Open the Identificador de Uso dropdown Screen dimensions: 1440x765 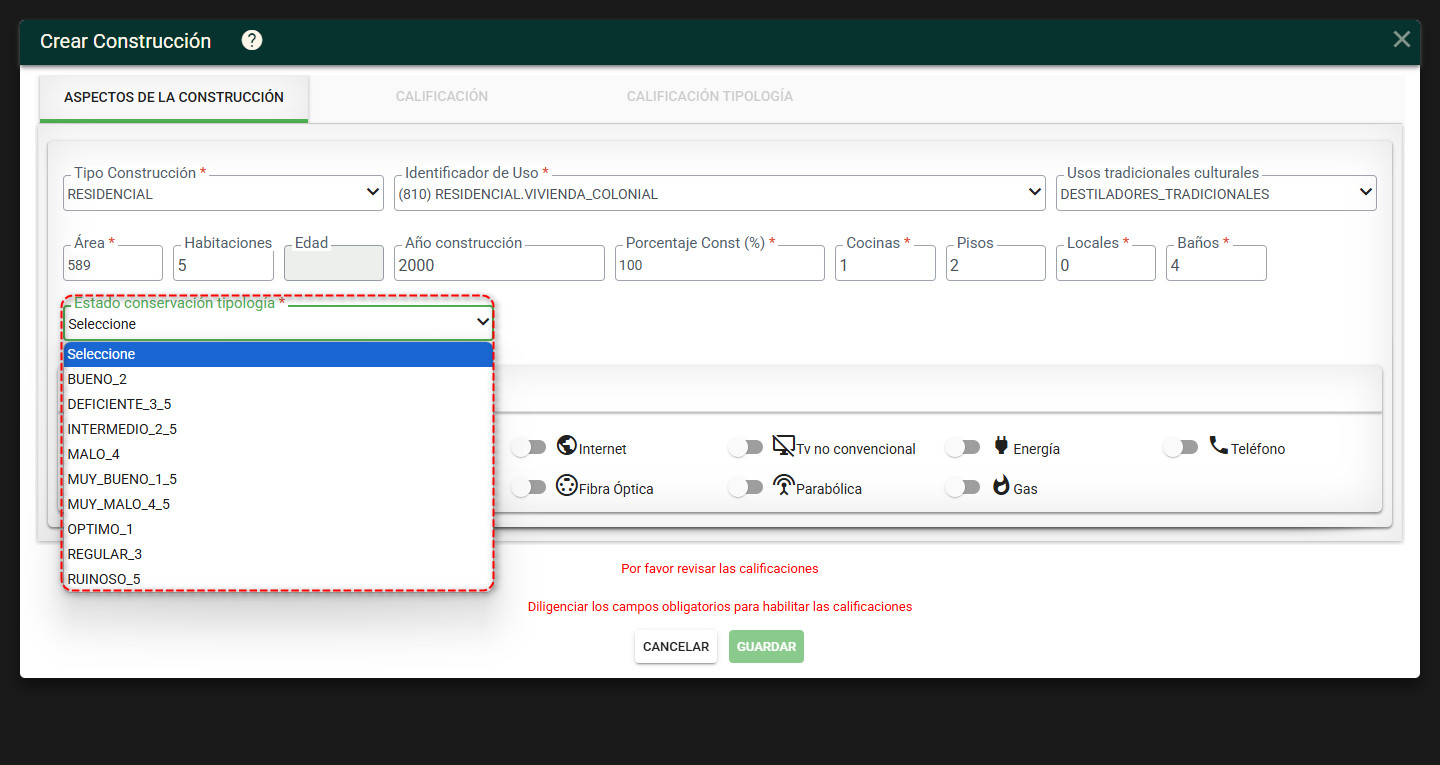(720, 194)
